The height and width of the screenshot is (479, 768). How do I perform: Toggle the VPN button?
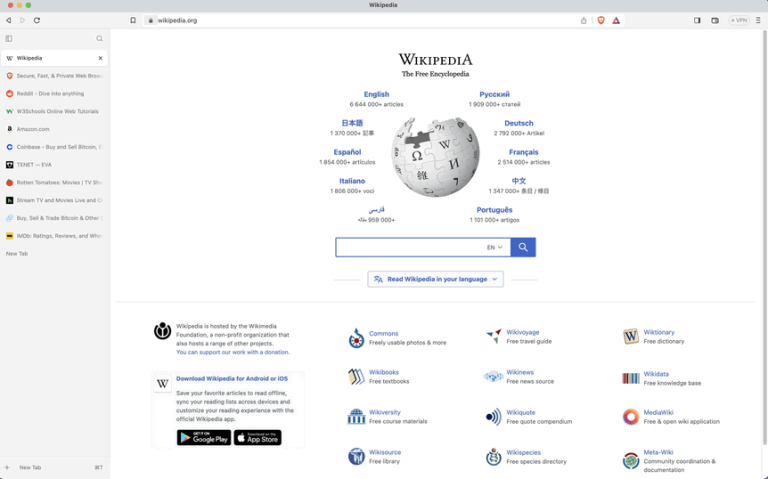pyautogui.click(x=739, y=21)
